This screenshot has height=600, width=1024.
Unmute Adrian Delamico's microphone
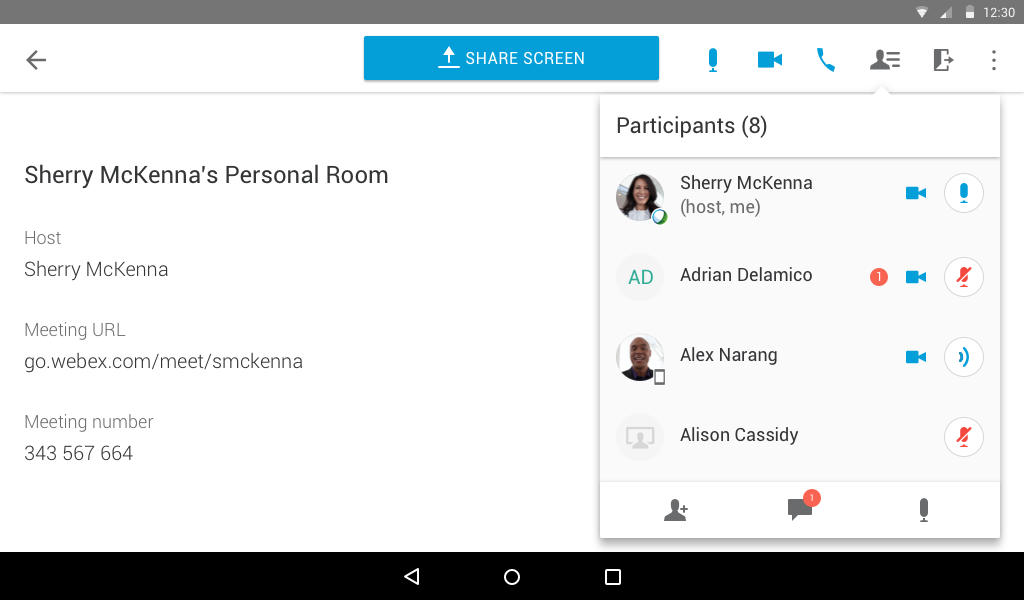pyautogui.click(x=963, y=277)
